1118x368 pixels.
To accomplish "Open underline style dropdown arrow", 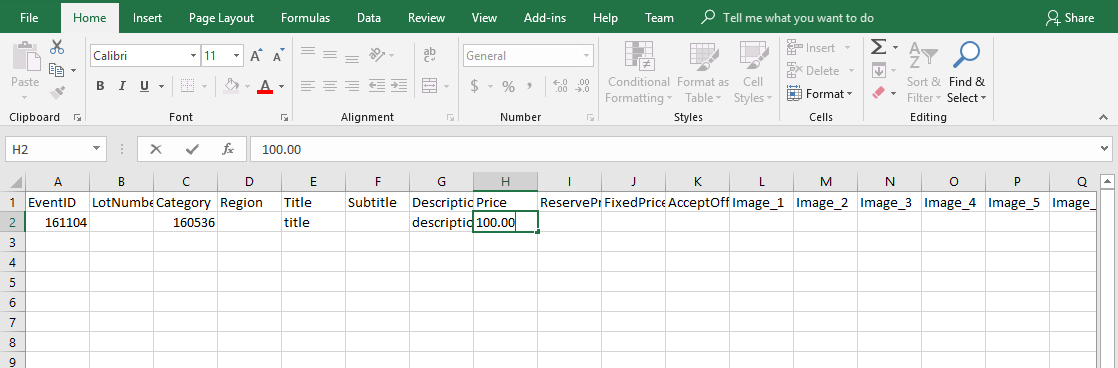I will pos(161,86).
